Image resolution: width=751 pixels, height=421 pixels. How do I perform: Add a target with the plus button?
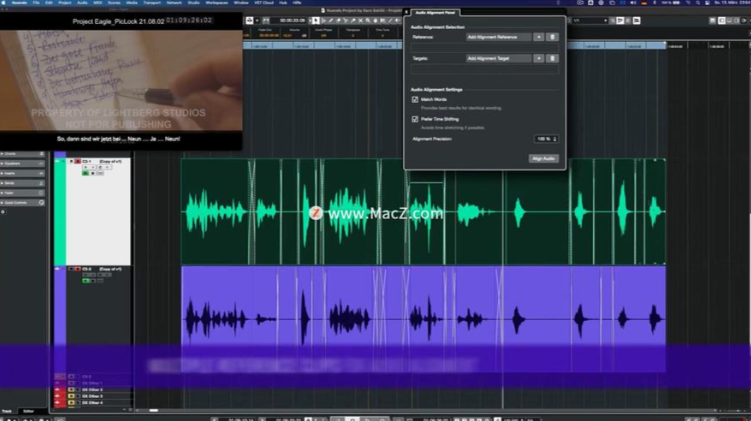539,59
